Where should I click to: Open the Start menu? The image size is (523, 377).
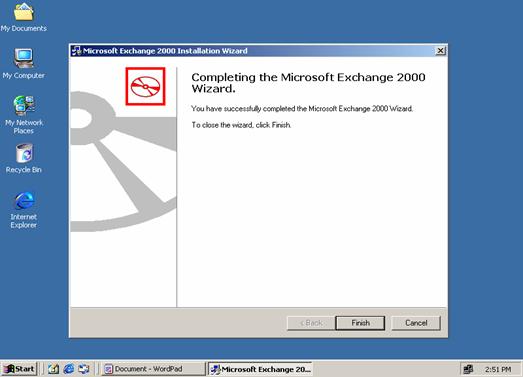point(19,369)
